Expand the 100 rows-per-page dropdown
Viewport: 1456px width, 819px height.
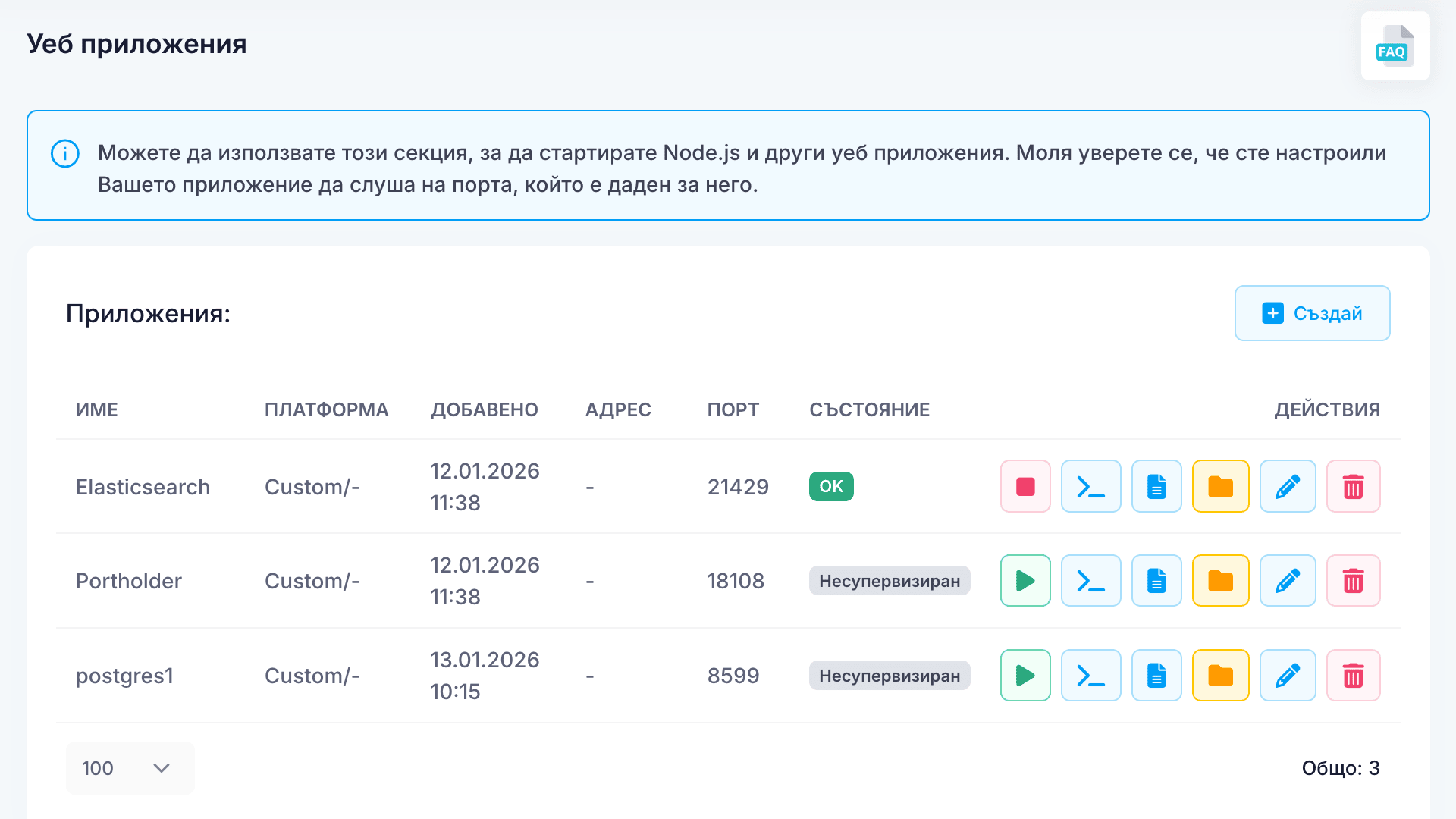tap(130, 768)
